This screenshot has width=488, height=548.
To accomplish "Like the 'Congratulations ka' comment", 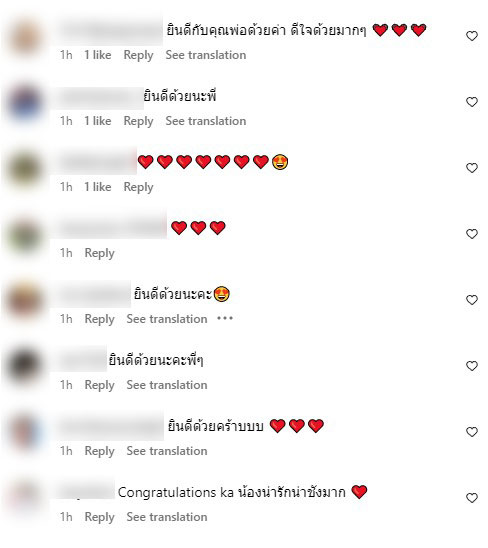I will pos(472,498).
